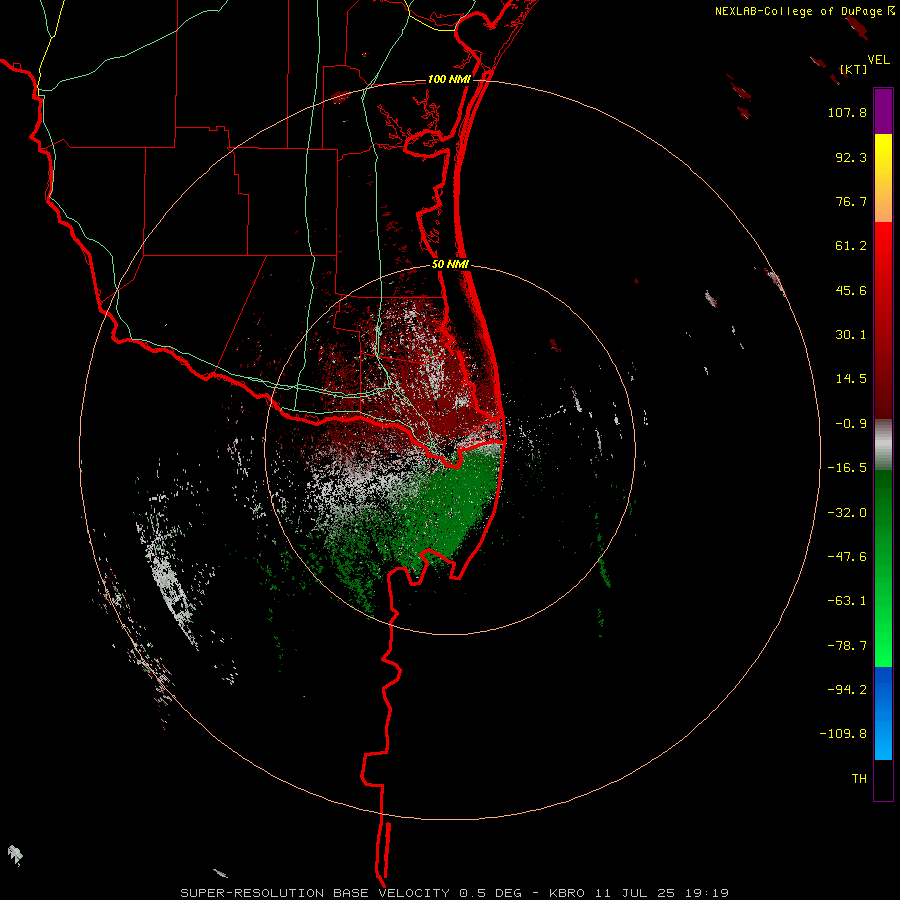Click the 107.8 velocity scale value
The image size is (900, 900).
click(847, 112)
